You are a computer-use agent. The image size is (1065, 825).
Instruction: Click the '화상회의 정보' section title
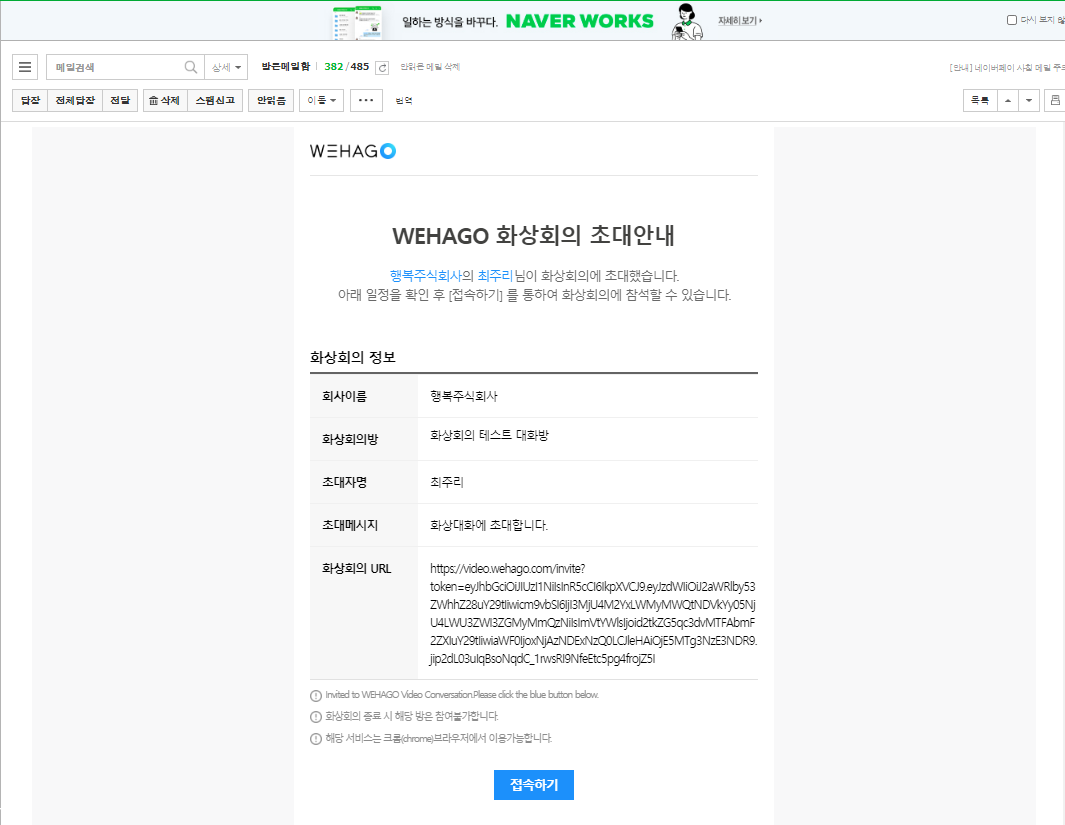pyautogui.click(x=353, y=357)
